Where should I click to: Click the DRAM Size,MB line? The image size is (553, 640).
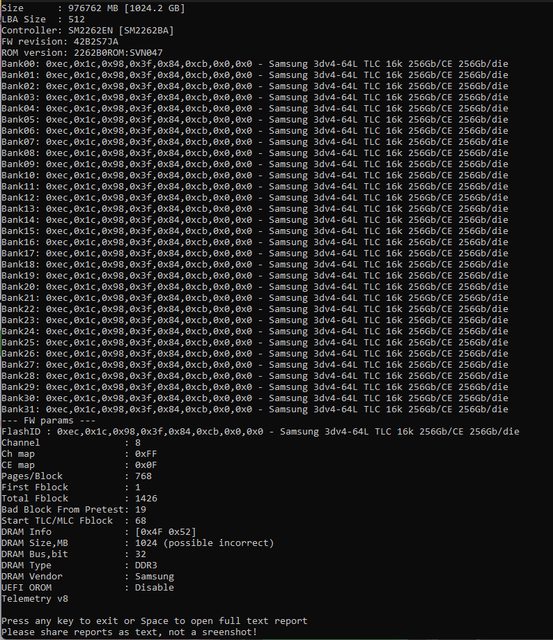coord(138,543)
